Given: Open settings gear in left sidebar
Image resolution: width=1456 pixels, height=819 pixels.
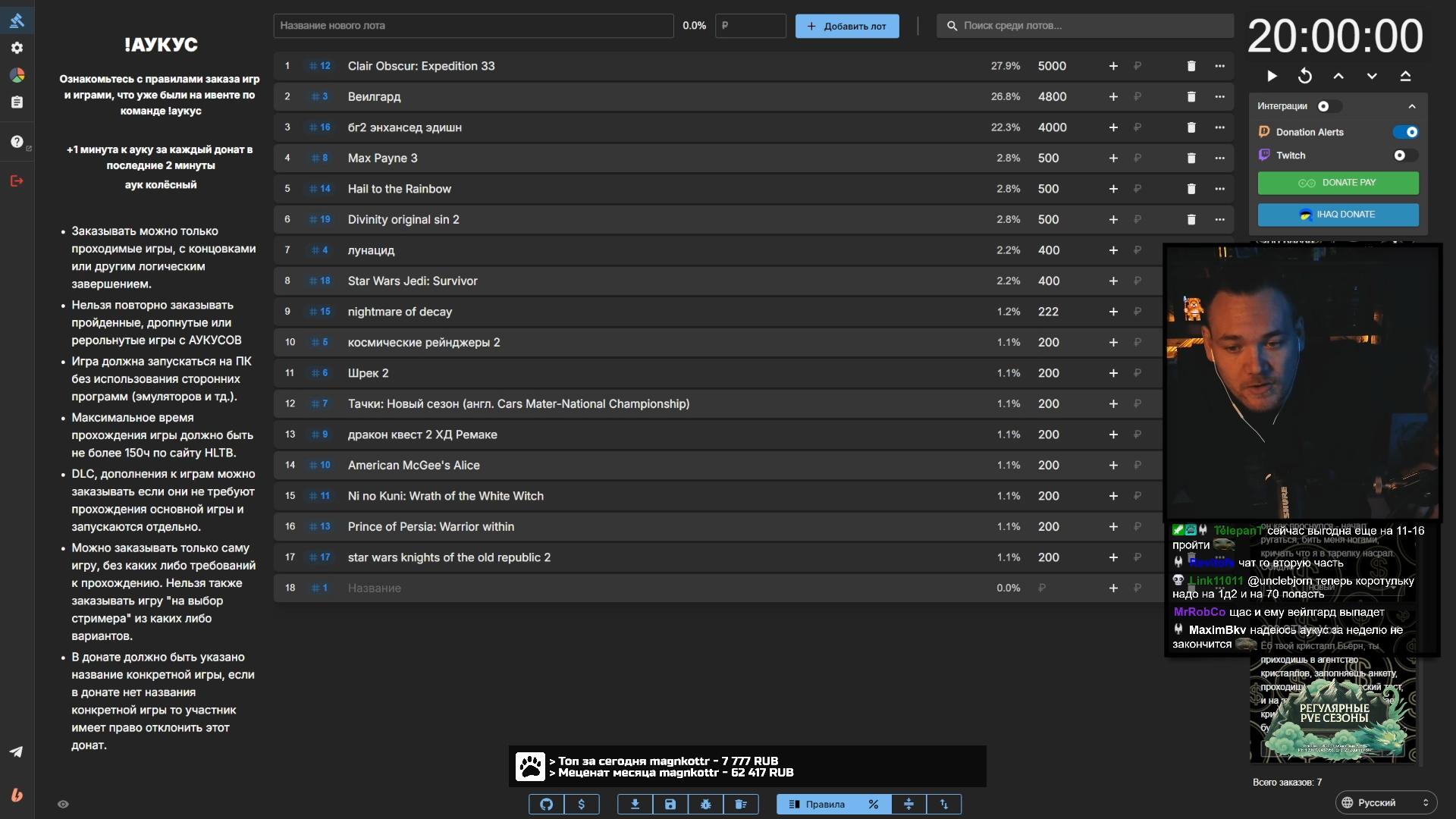Looking at the screenshot, I should click(17, 48).
